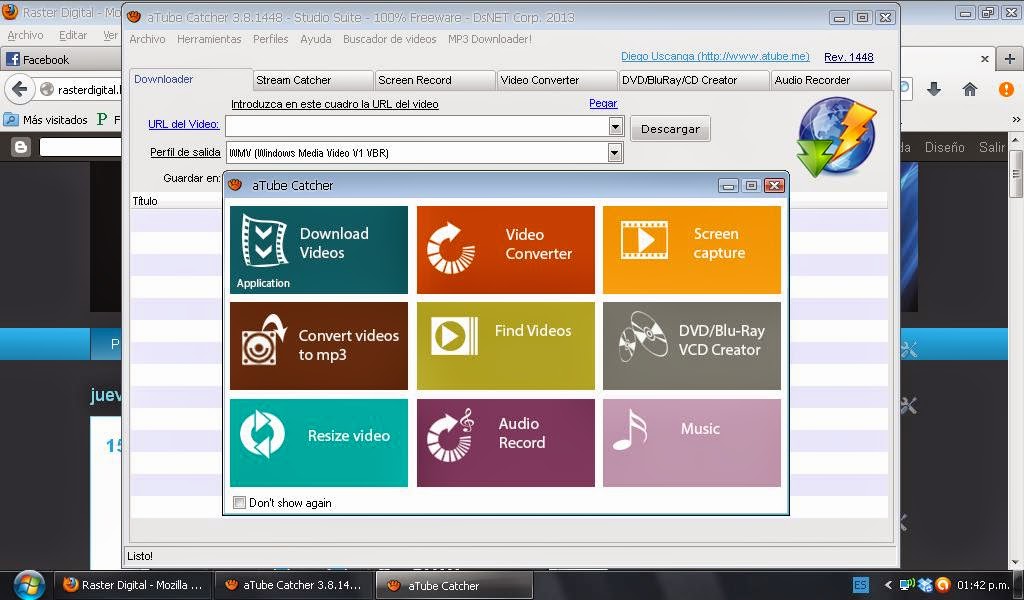Expand the URL del Video dropdown
Image resolution: width=1024 pixels, height=600 pixels.
[x=615, y=125]
